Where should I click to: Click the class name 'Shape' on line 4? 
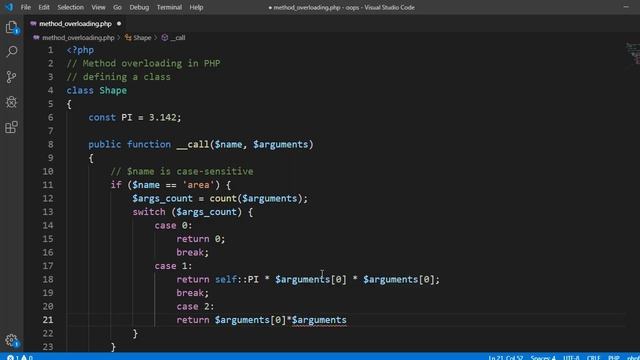point(113,91)
